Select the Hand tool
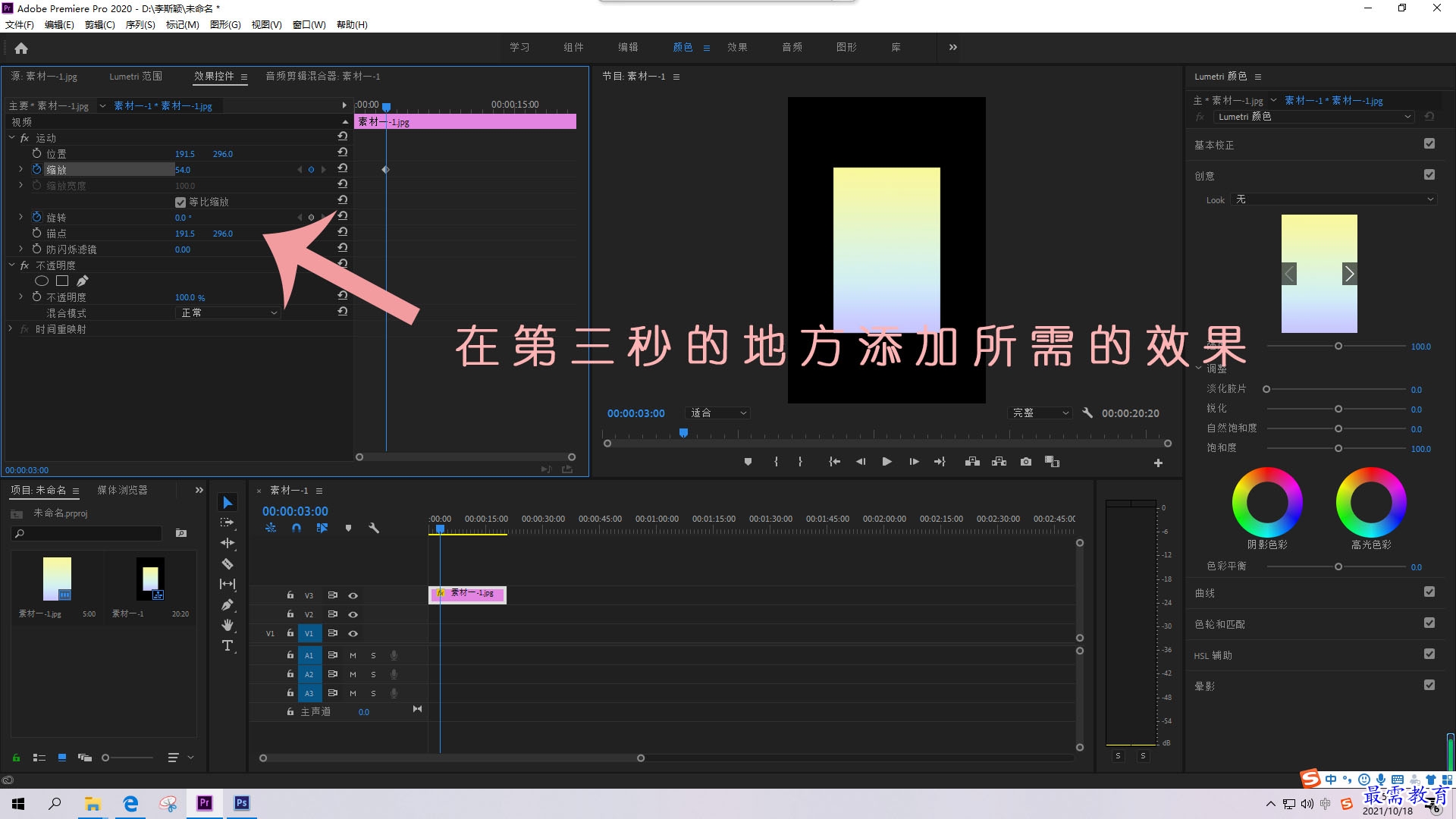 pos(227,625)
